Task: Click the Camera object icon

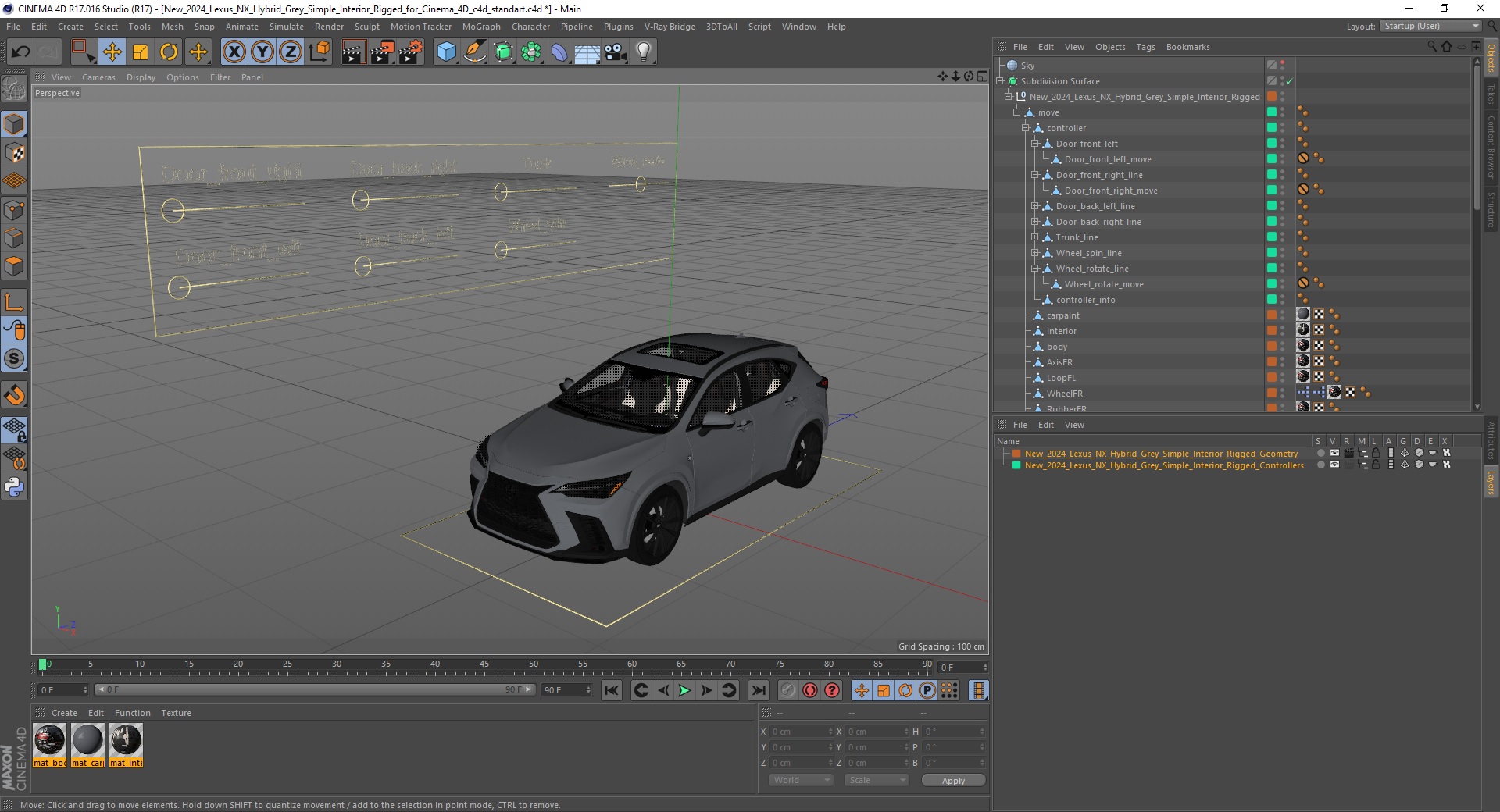Action: [x=616, y=52]
